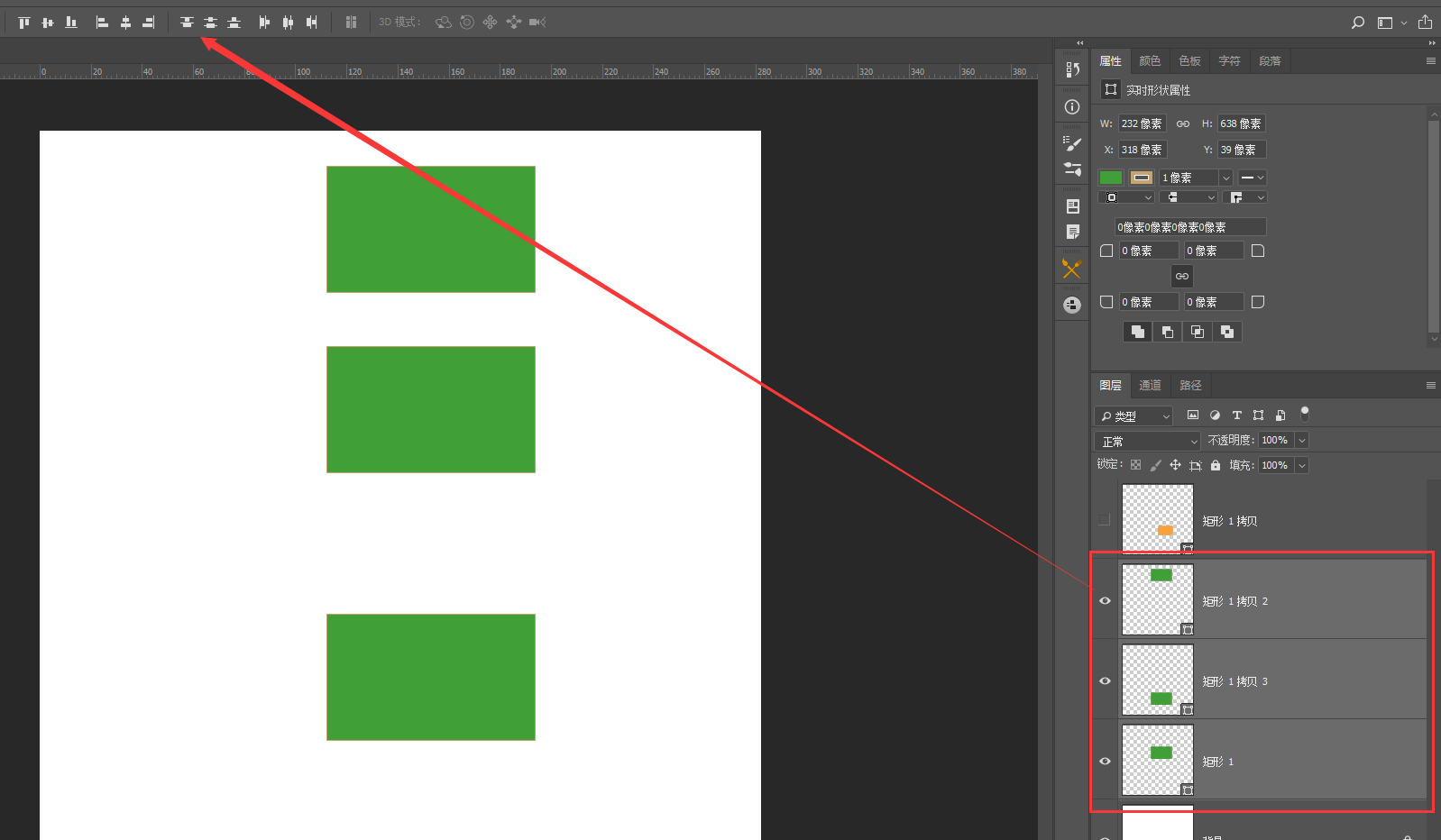Screen dimensions: 1441x840
Task: Click align bottom edges icon
Action: [71, 23]
